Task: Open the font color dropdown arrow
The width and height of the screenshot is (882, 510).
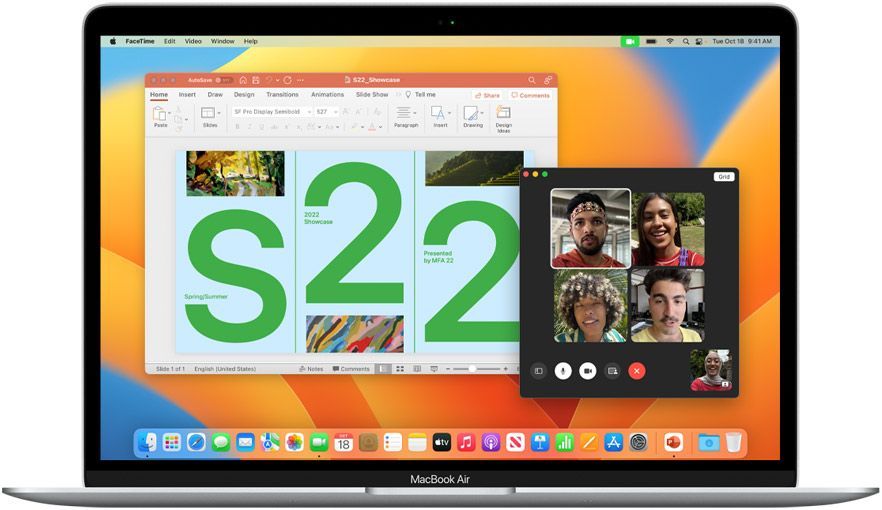Action: point(381,127)
